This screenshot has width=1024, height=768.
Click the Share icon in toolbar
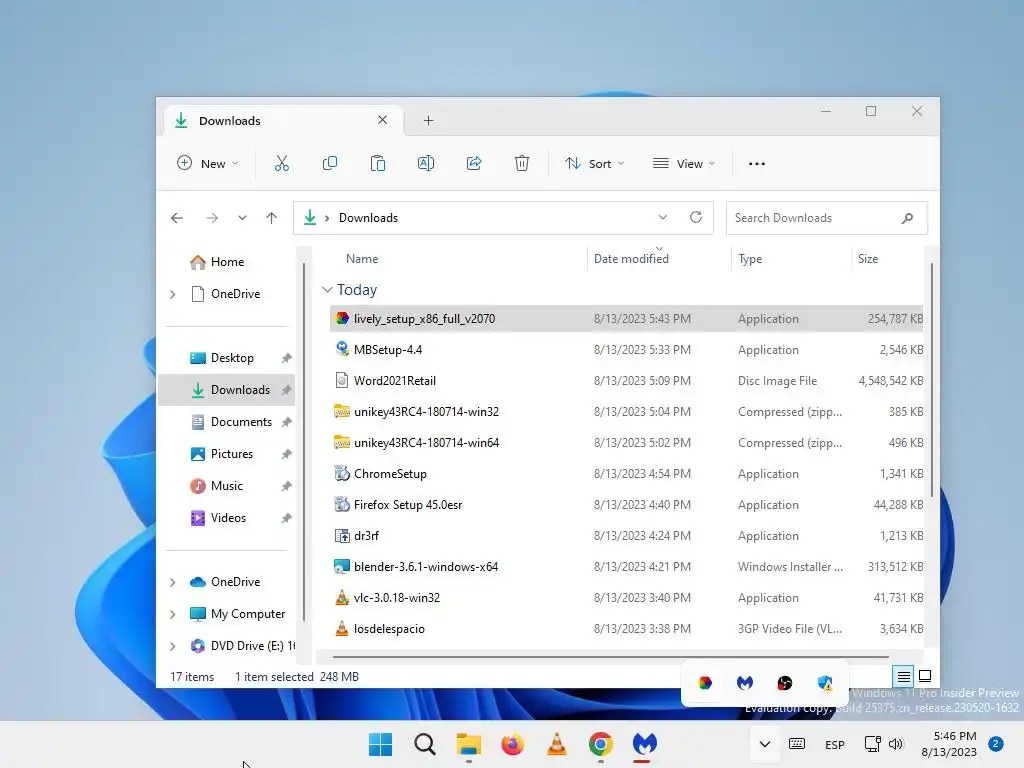tap(473, 163)
